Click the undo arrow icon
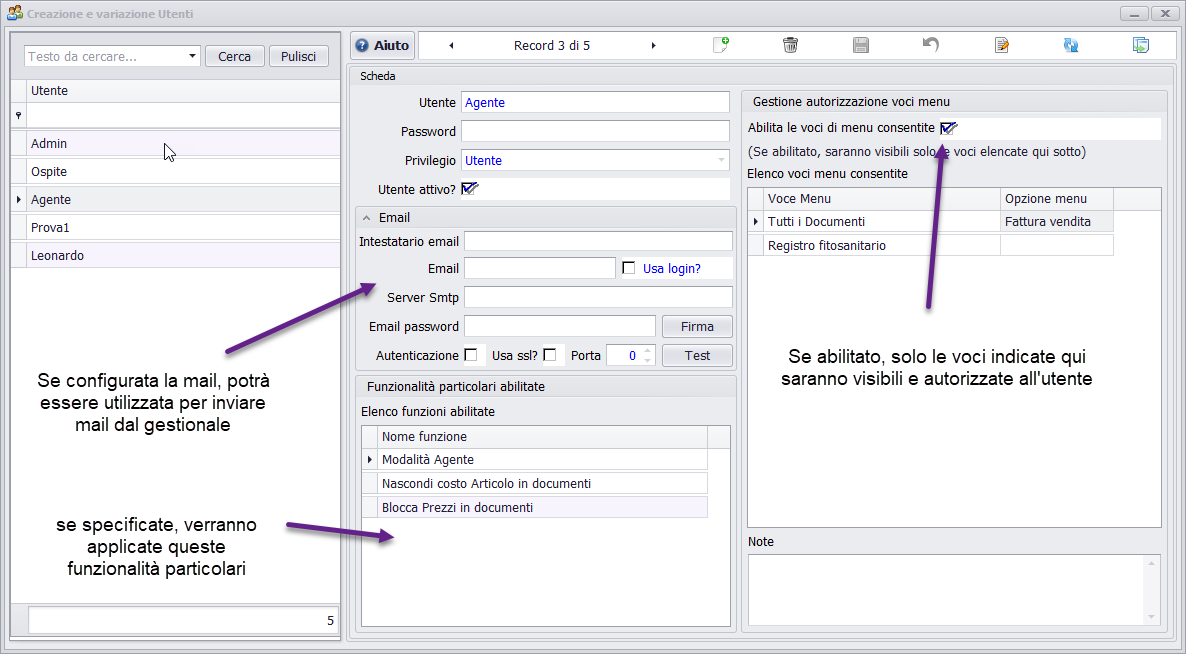The height and width of the screenshot is (654, 1186). point(930,45)
